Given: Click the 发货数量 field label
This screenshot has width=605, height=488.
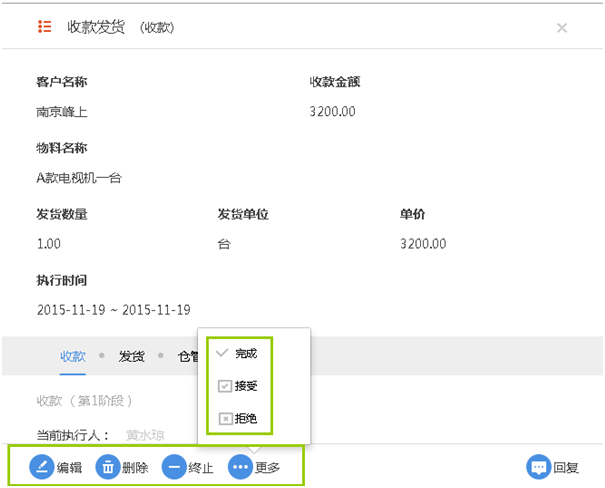Looking at the screenshot, I should pos(62,214).
